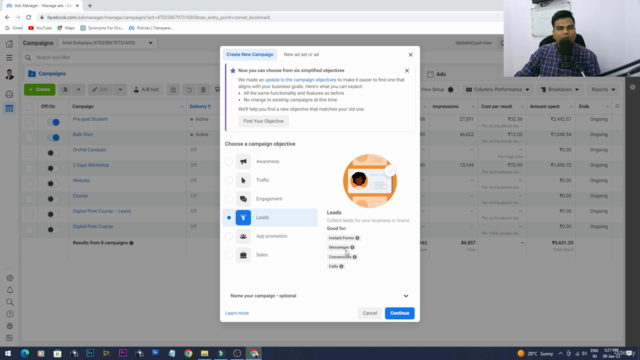The width and height of the screenshot is (640, 360).
Task: Open Columns: Performance dropdown
Action: pyautogui.click(x=498, y=89)
